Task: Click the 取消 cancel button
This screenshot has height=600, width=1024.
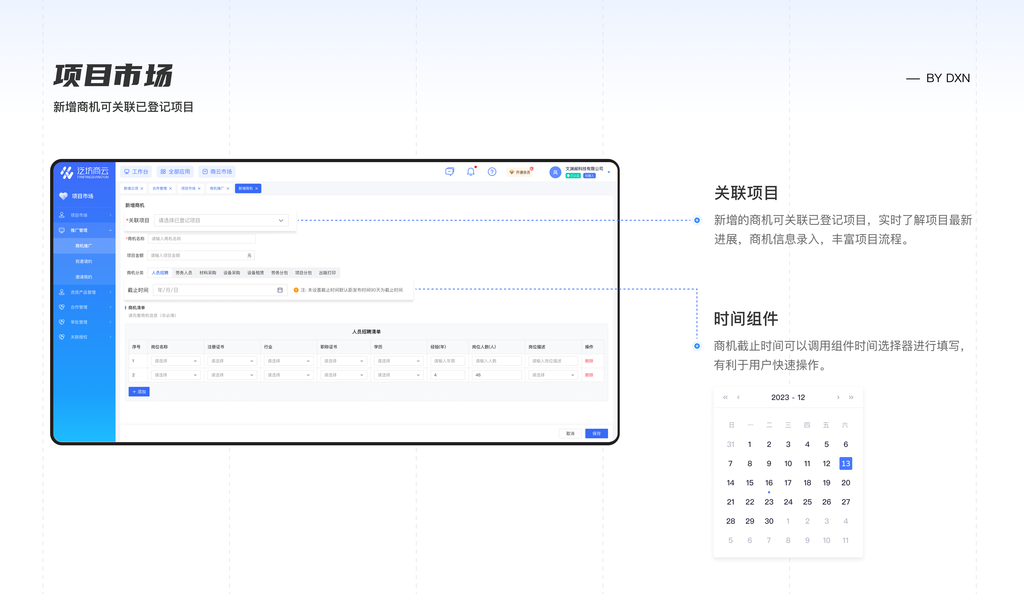Action: [570, 434]
